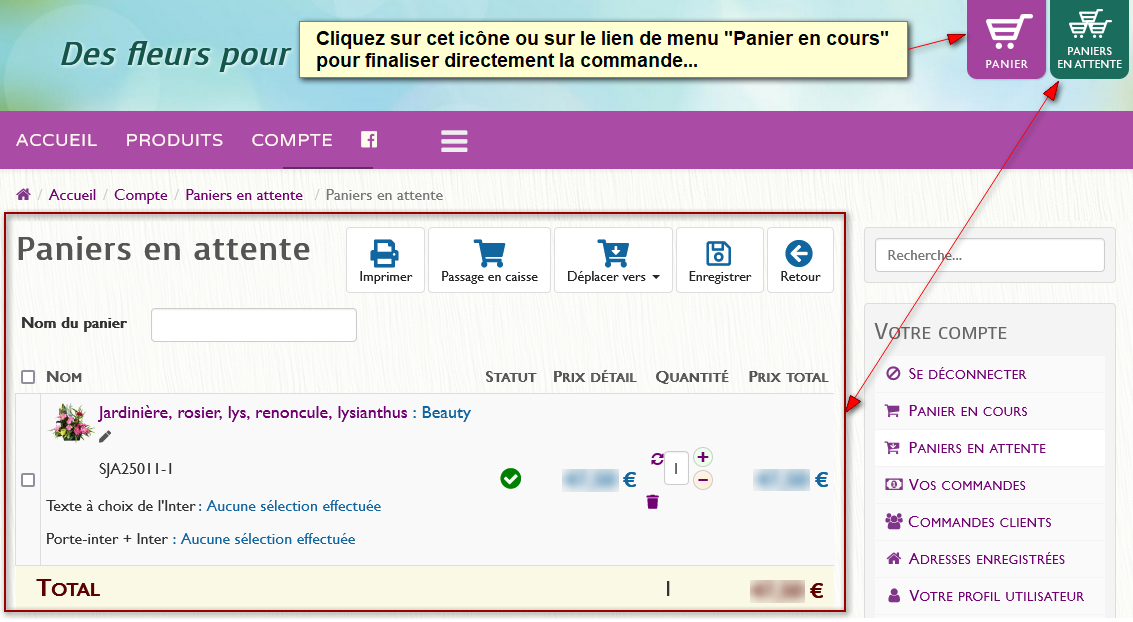Click the home icon in breadcrumb

pyautogui.click(x=24, y=195)
